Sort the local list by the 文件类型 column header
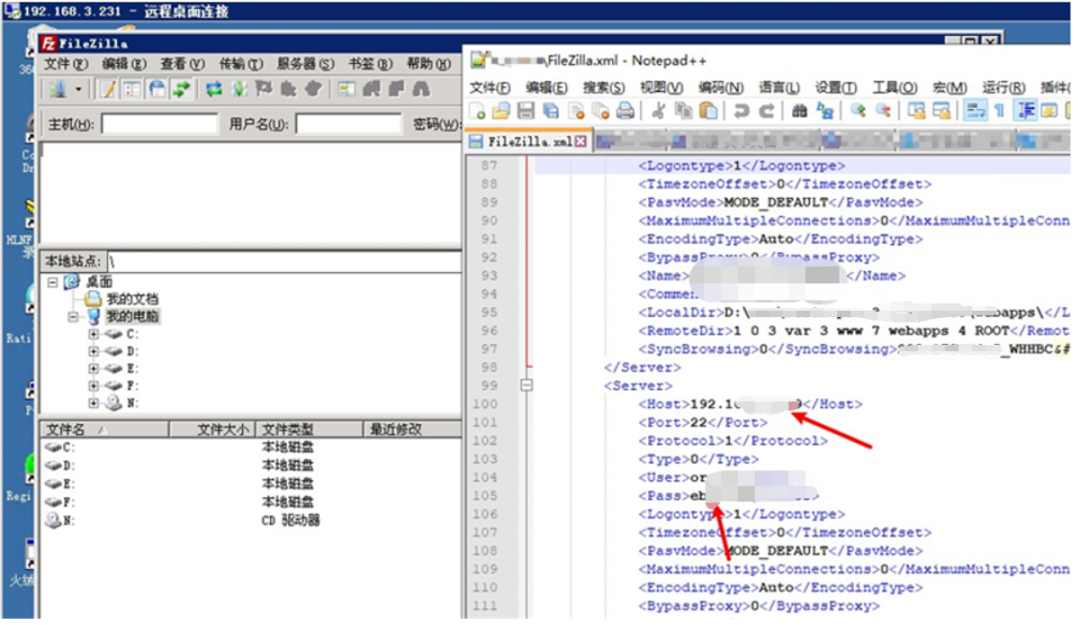Viewport: 1080px width, 625px height. (309, 430)
